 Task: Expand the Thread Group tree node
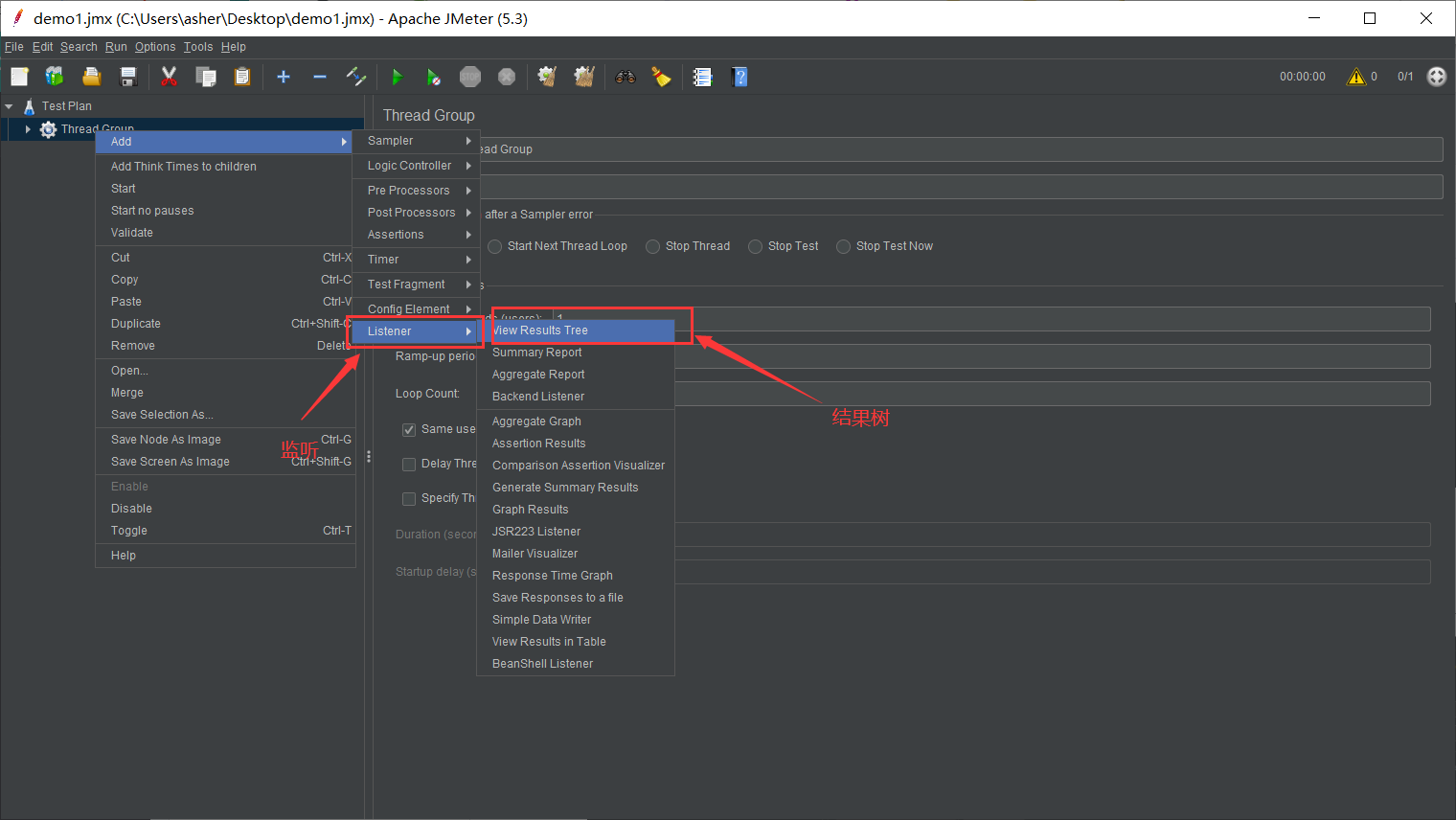point(28,129)
